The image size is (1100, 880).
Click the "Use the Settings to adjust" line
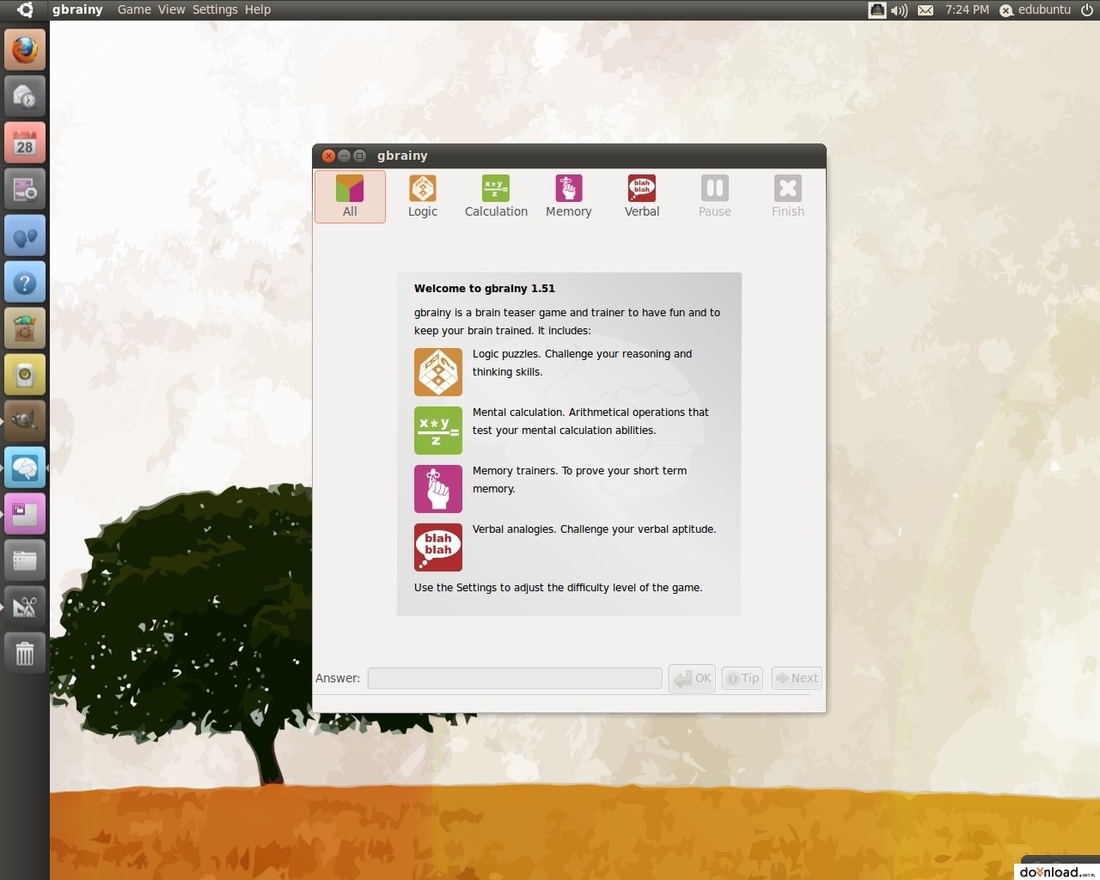(x=558, y=587)
